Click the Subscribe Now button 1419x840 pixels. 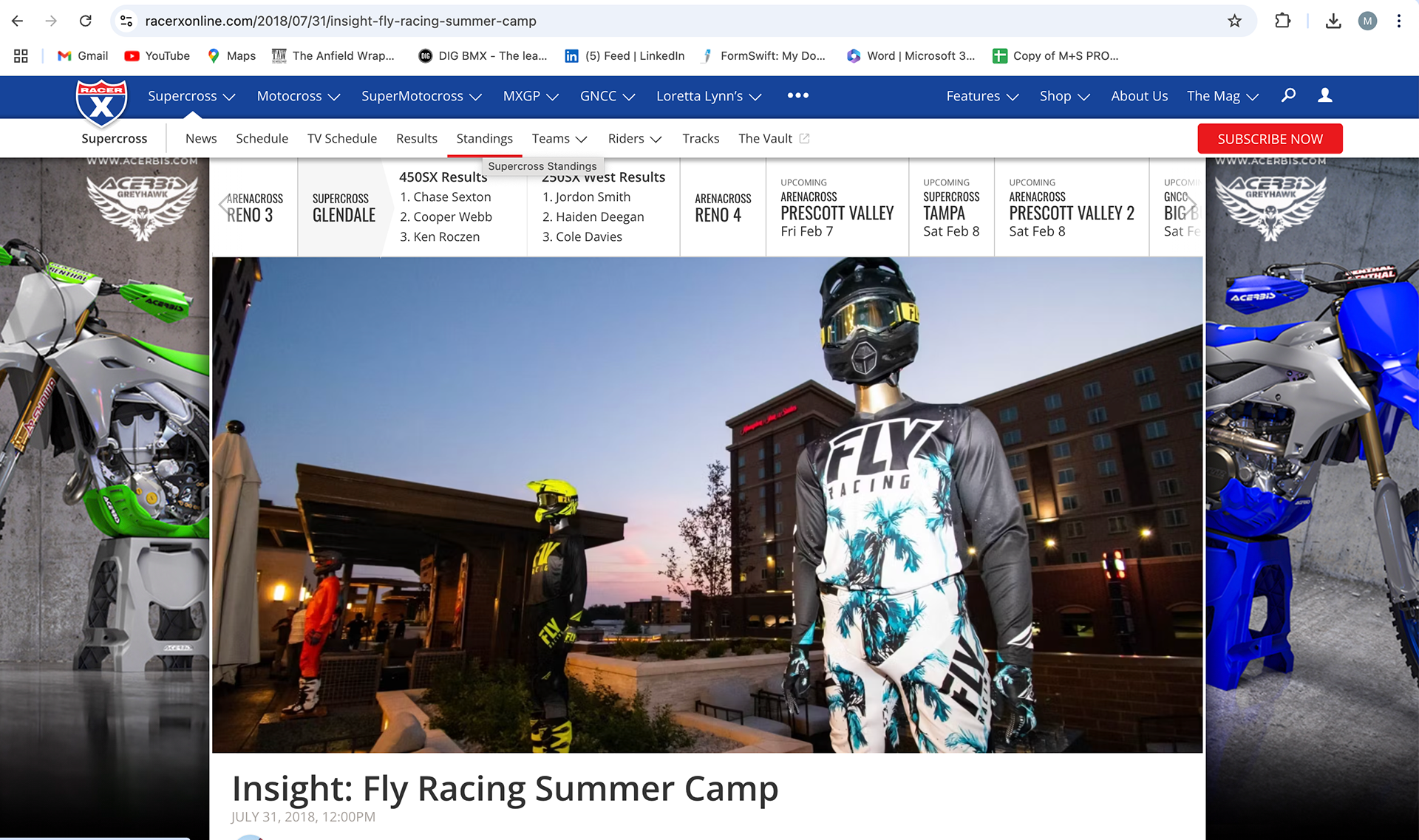[x=1270, y=139]
